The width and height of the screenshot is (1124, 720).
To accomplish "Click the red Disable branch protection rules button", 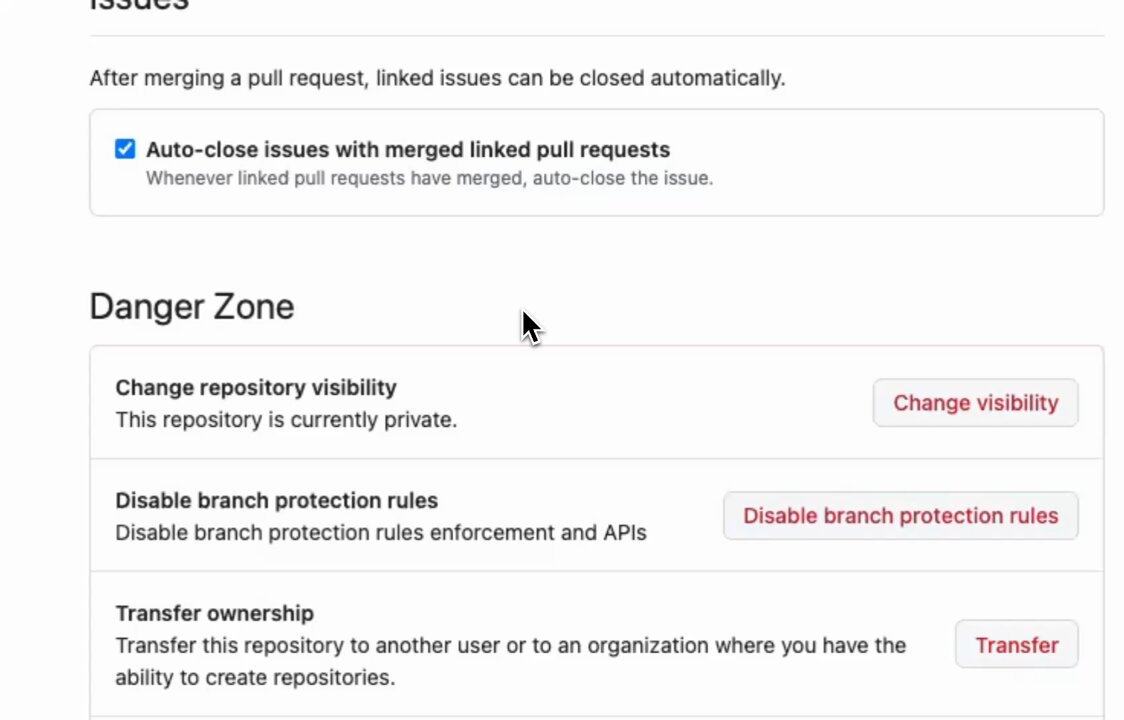I will 900,516.
